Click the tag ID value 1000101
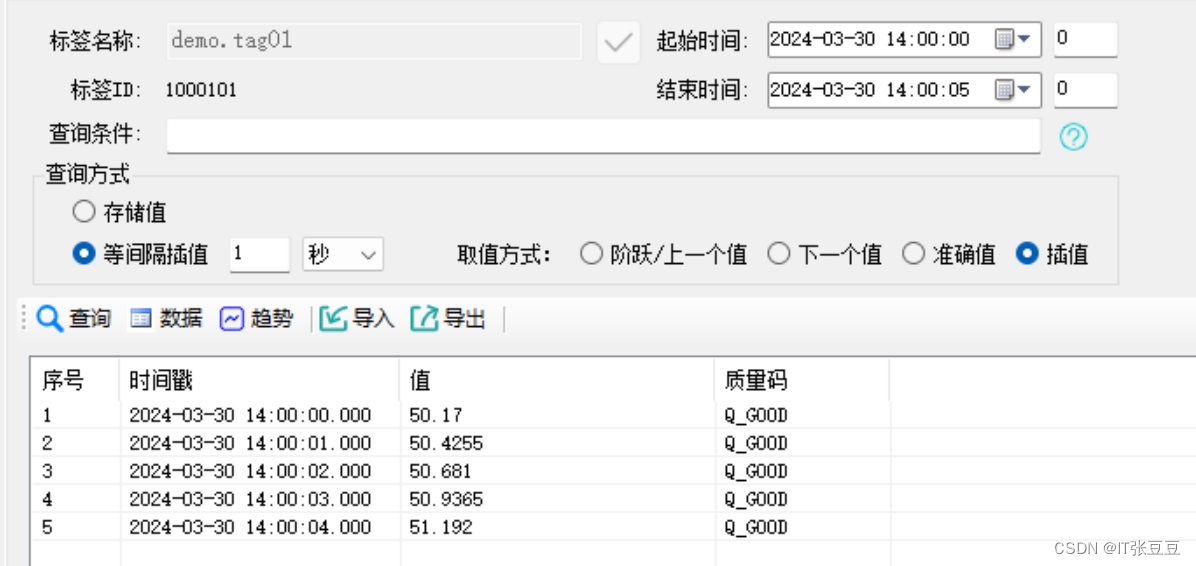Viewport: 1196px width, 566px height. pos(201,91)
